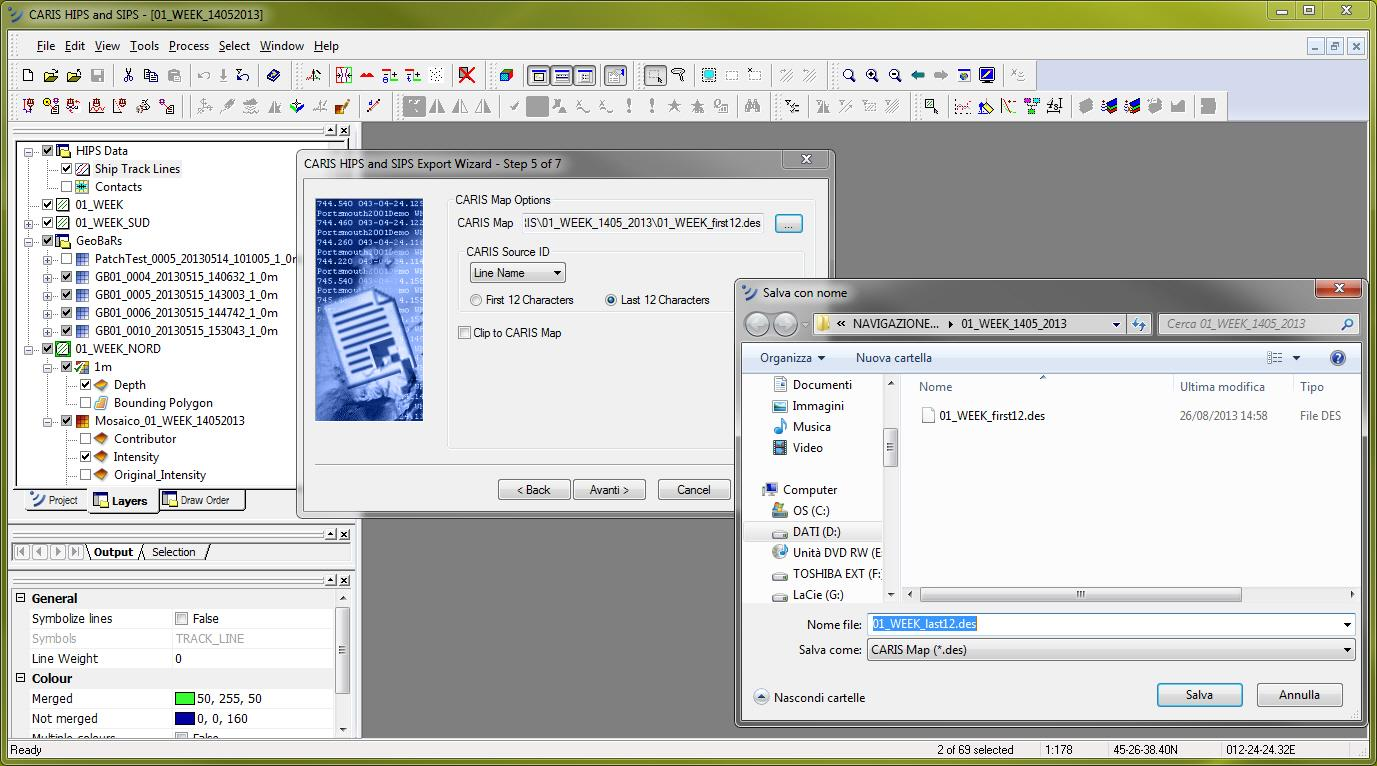Select the lasso selection tool
Viewport: 1377px width, 766px height.
pos(678,75)
